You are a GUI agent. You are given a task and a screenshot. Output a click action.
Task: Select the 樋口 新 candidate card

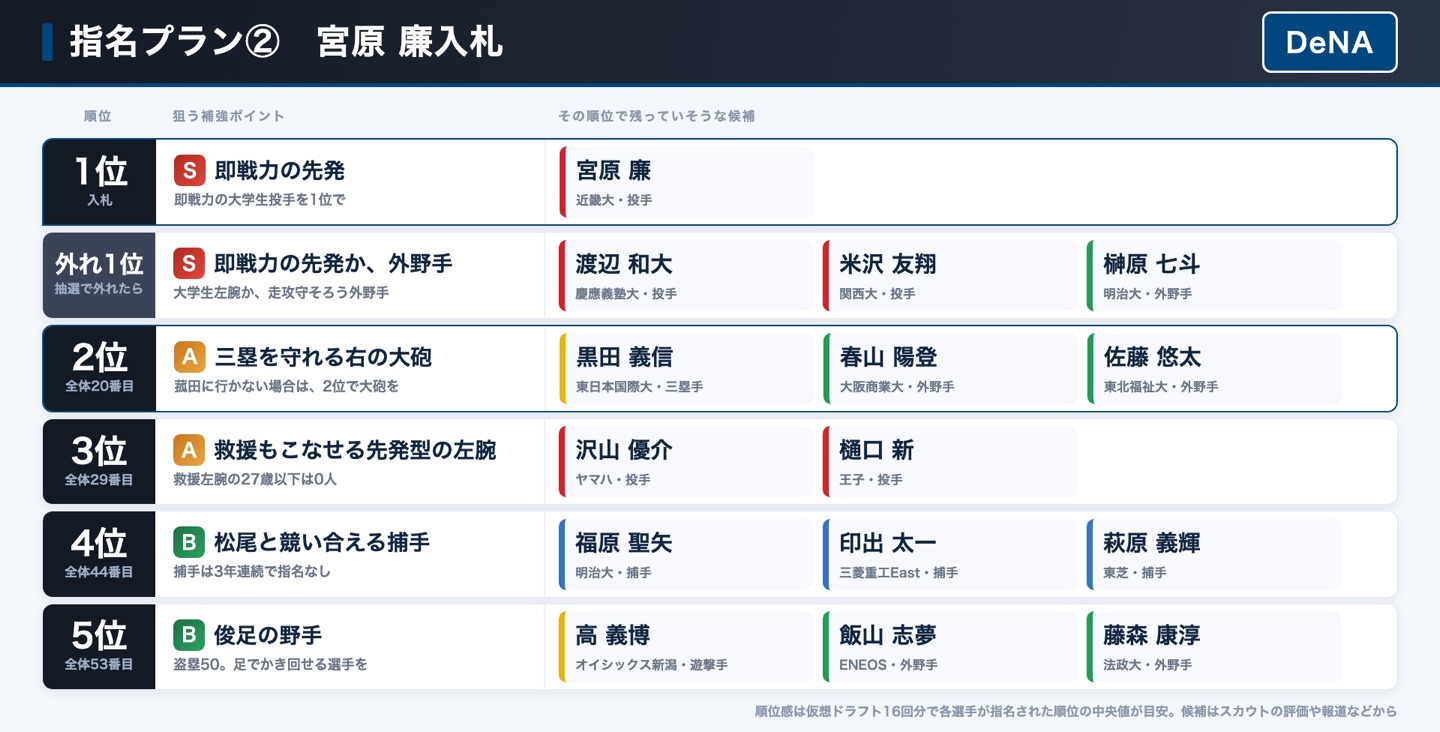tap(950, 461)
